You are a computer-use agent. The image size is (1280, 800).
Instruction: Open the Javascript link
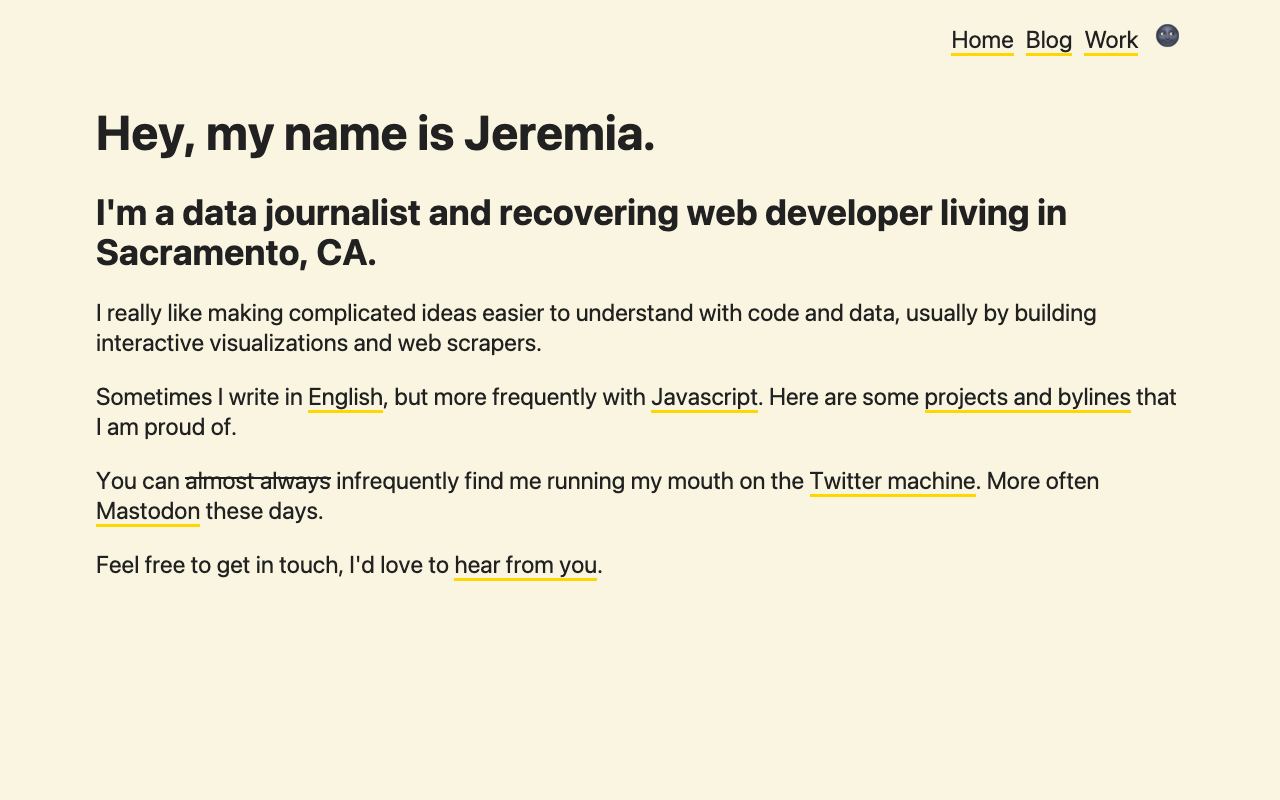[704, 398]
